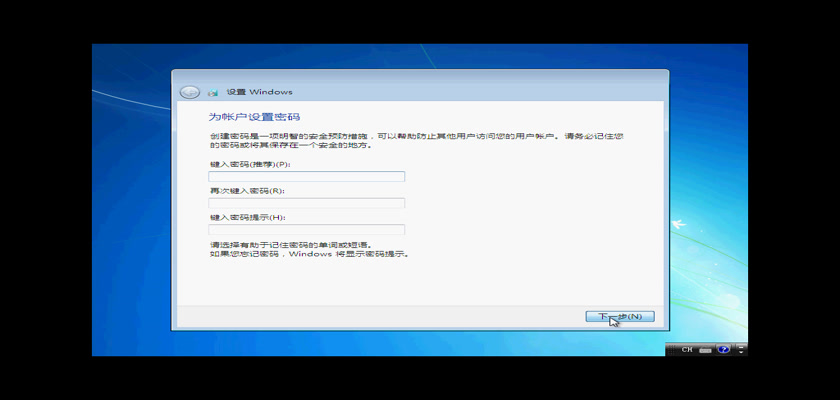The image size is (840, 400).
Task: Click the 键入密码提示(H) label
Action: click(247, 216)
